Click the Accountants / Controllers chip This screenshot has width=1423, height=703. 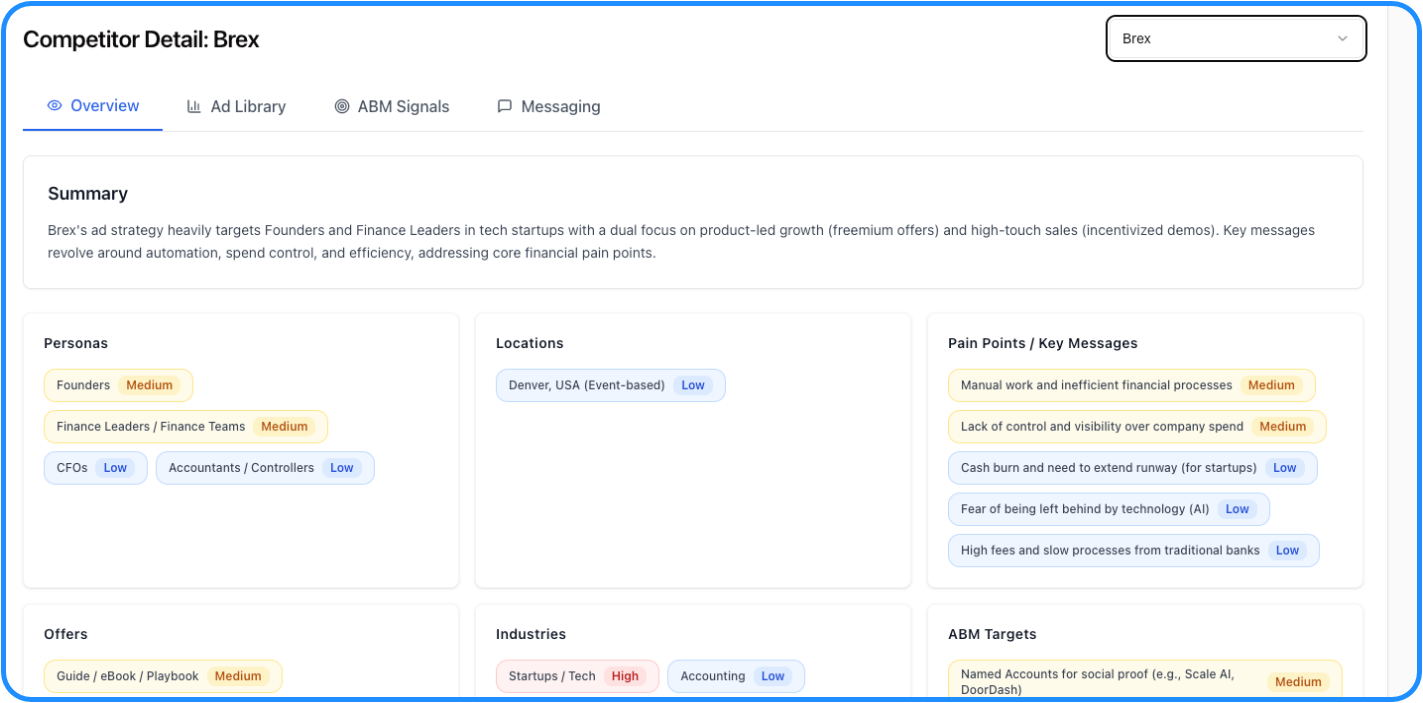pos(264,468)
